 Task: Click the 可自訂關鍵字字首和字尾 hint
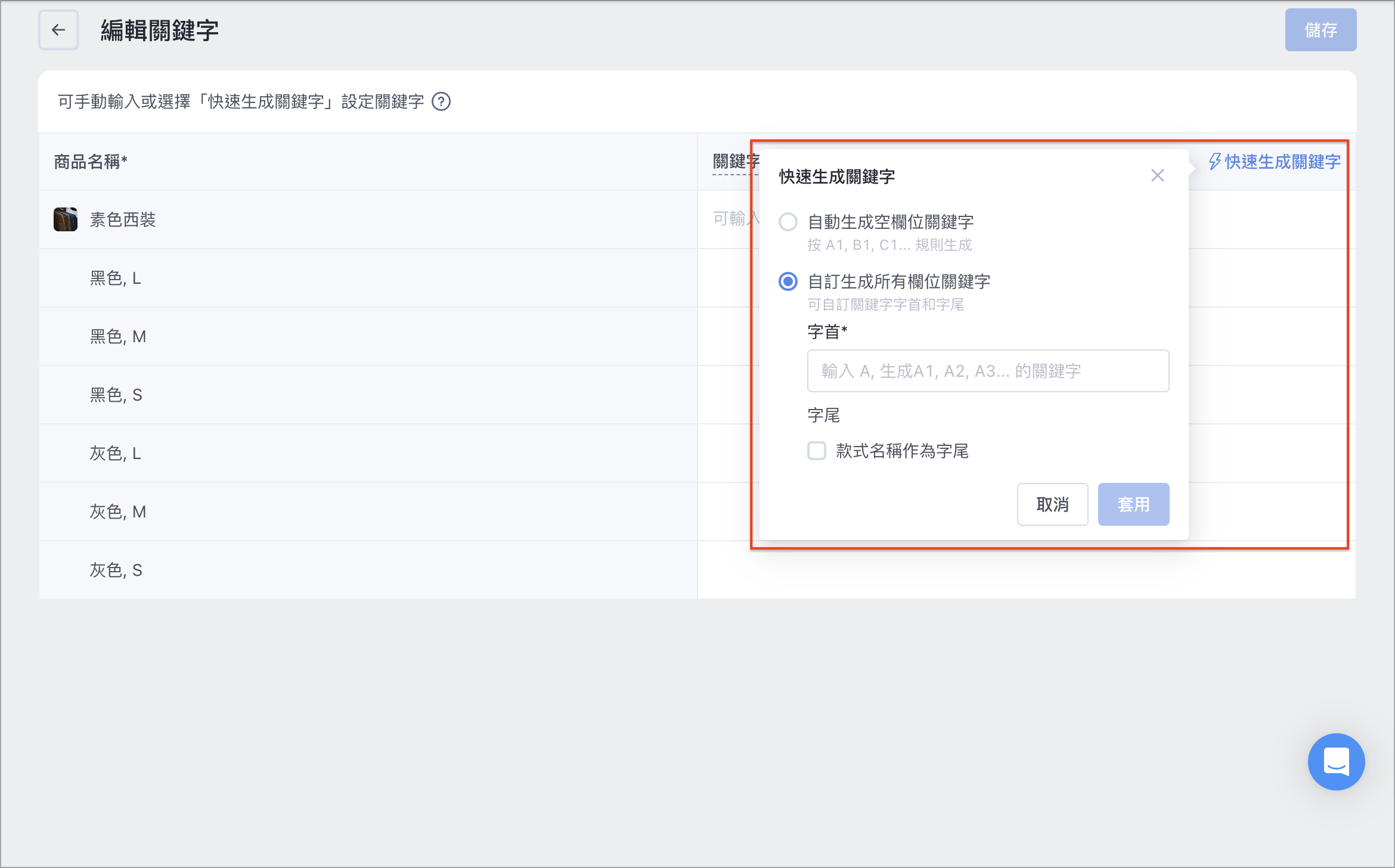point(885,305)
